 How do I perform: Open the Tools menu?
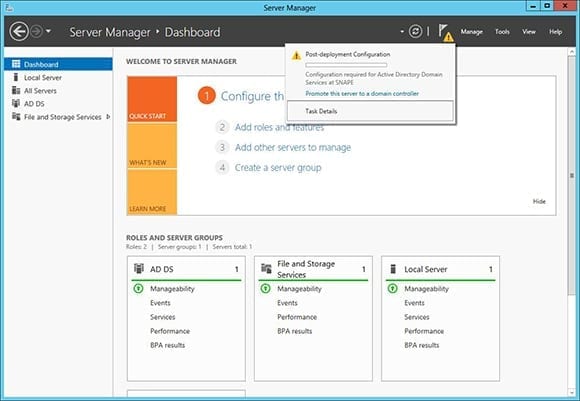click(x=502, y=32)
